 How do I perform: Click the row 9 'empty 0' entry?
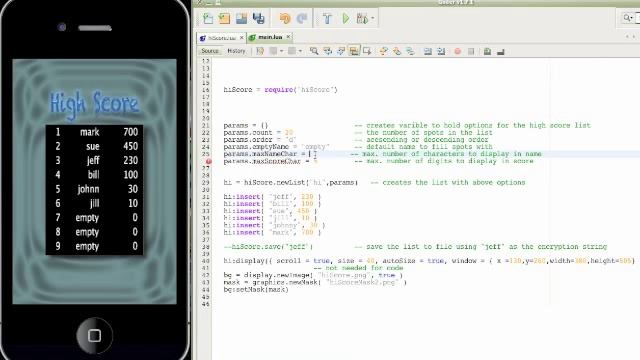click(x=94, y=246)
